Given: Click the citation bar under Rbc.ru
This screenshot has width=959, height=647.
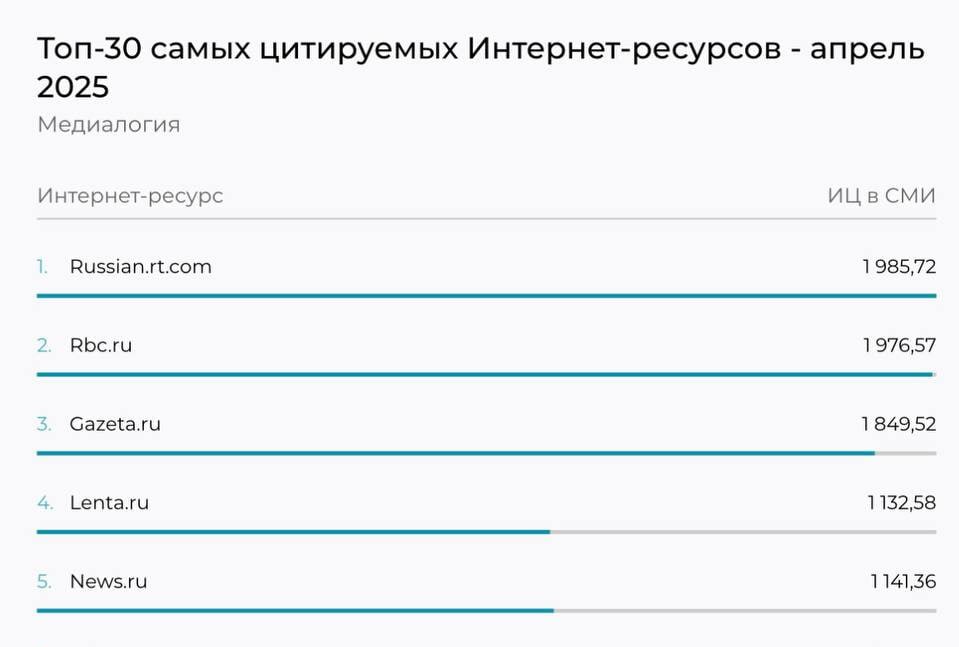Looking at the screenshot, I should (x=486, y=375).
